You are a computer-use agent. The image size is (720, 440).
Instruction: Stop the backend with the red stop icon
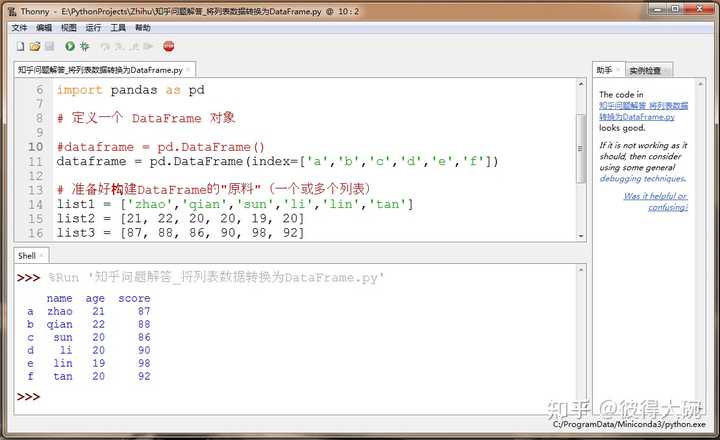pyautogui.click(x=169, y=46)
